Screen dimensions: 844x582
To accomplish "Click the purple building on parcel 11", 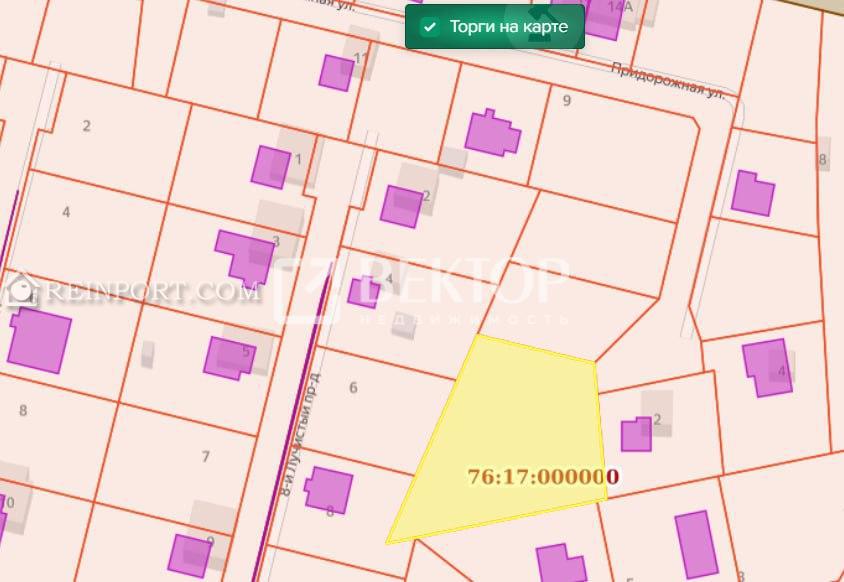I will tap(336, 72).
